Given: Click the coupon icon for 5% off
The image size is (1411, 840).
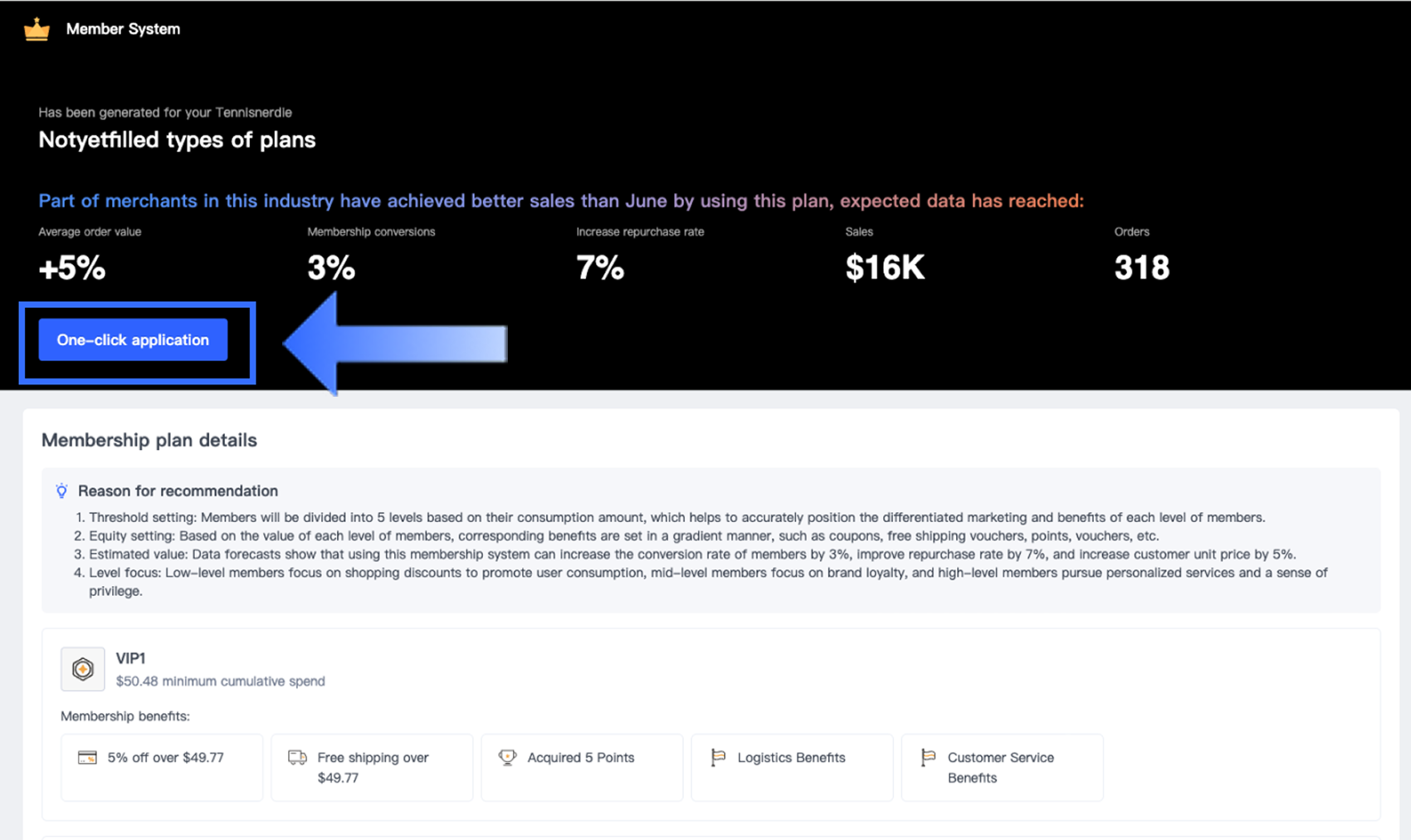Looking at the screenshot, I should coord(87,757).
